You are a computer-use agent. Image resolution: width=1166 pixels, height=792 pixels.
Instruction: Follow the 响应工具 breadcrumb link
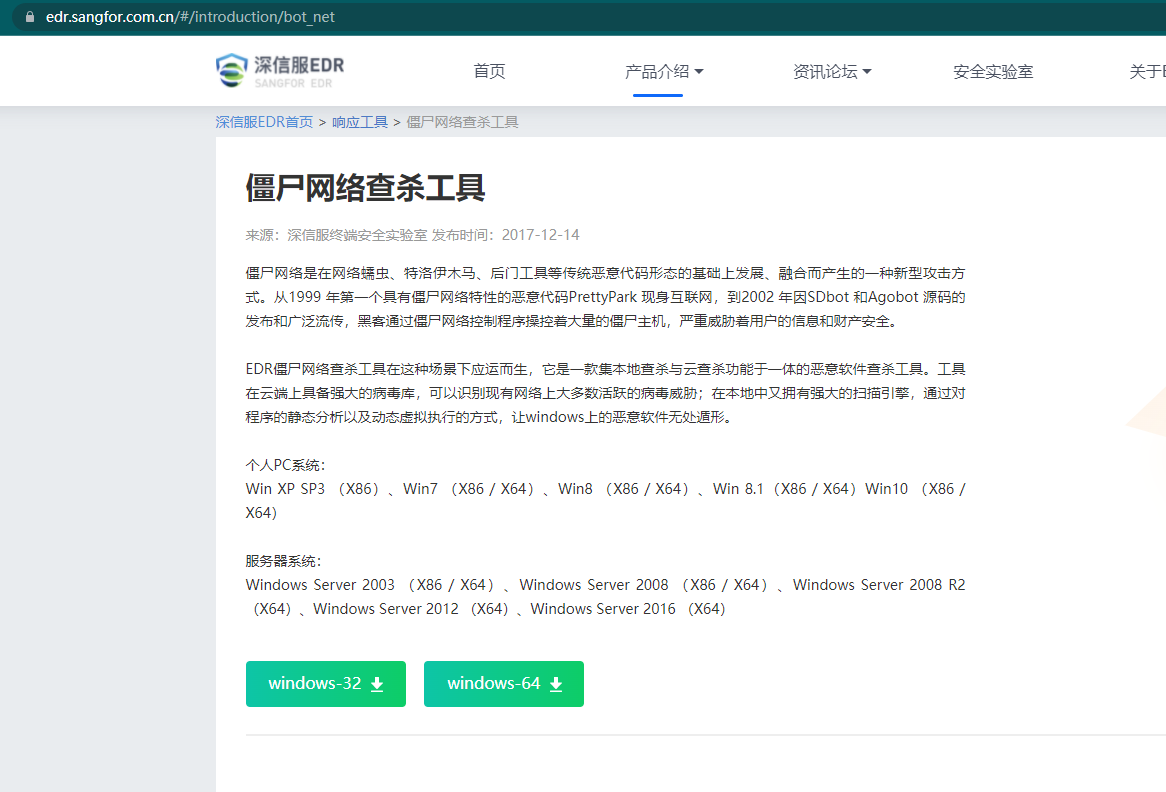[360, 122]
